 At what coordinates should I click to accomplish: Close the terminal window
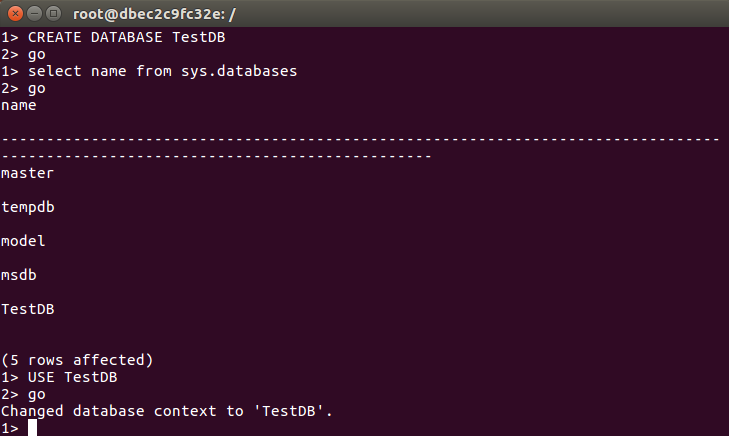(15, 14)
